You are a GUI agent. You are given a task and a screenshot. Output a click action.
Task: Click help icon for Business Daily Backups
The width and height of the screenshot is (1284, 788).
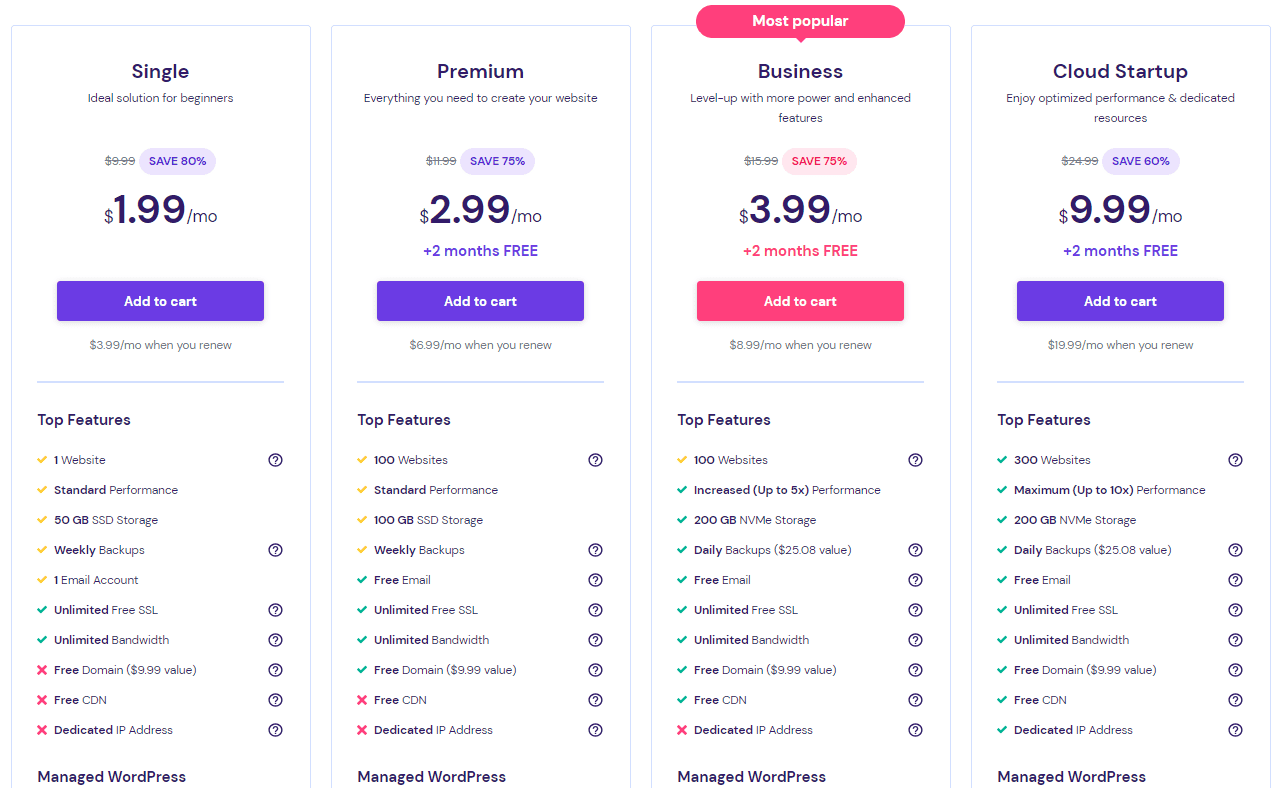(x=915, y=550)
